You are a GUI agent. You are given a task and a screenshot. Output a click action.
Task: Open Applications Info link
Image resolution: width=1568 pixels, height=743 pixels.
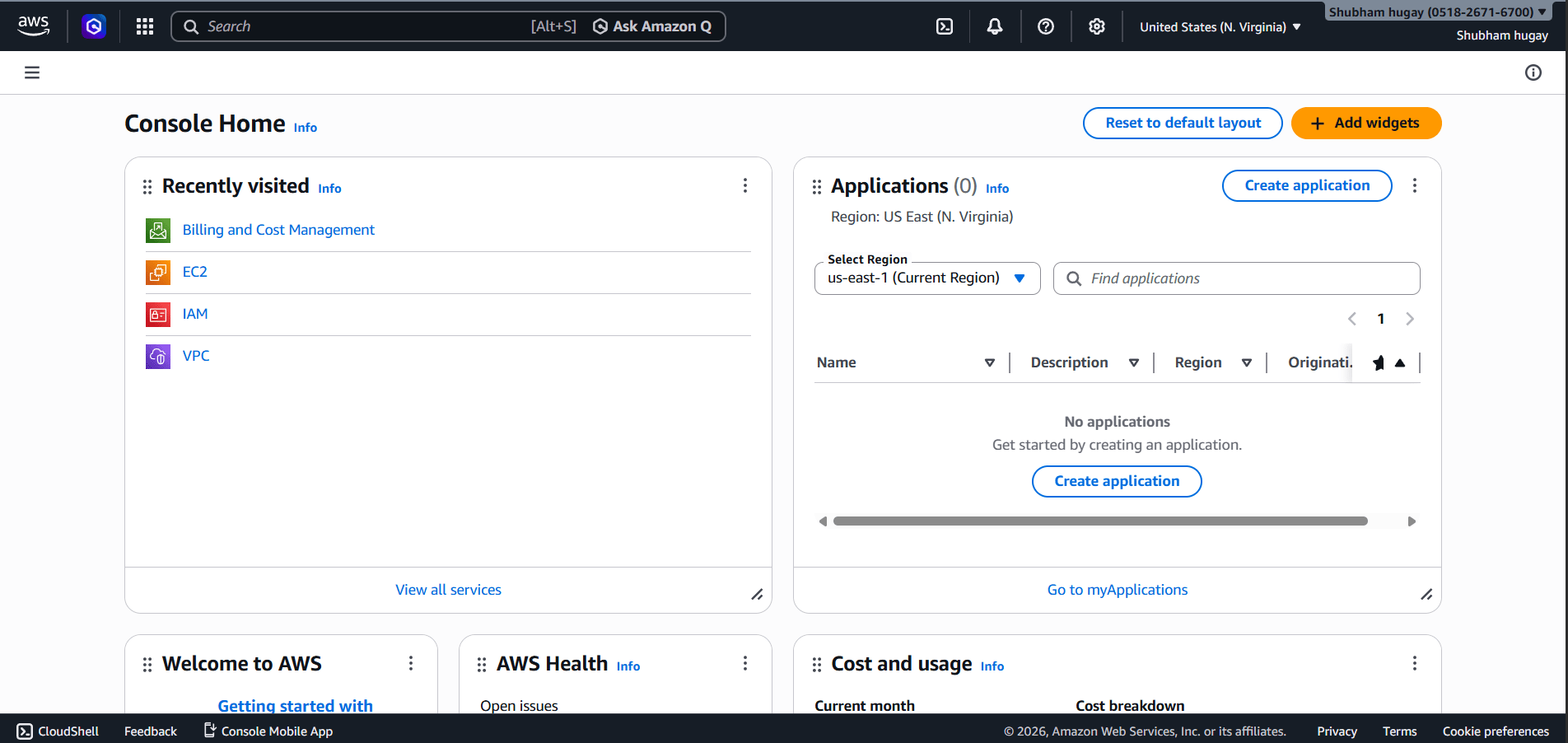[x=997, y=189]
